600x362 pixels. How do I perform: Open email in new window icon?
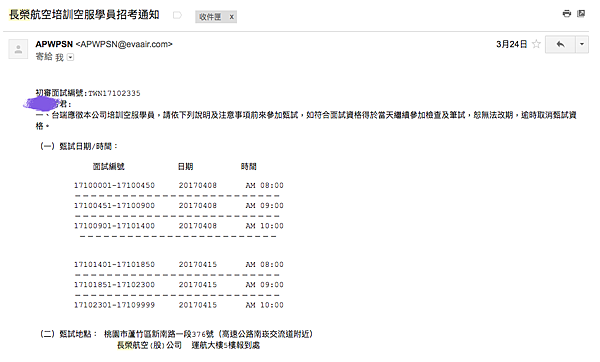tap(581, 14)
